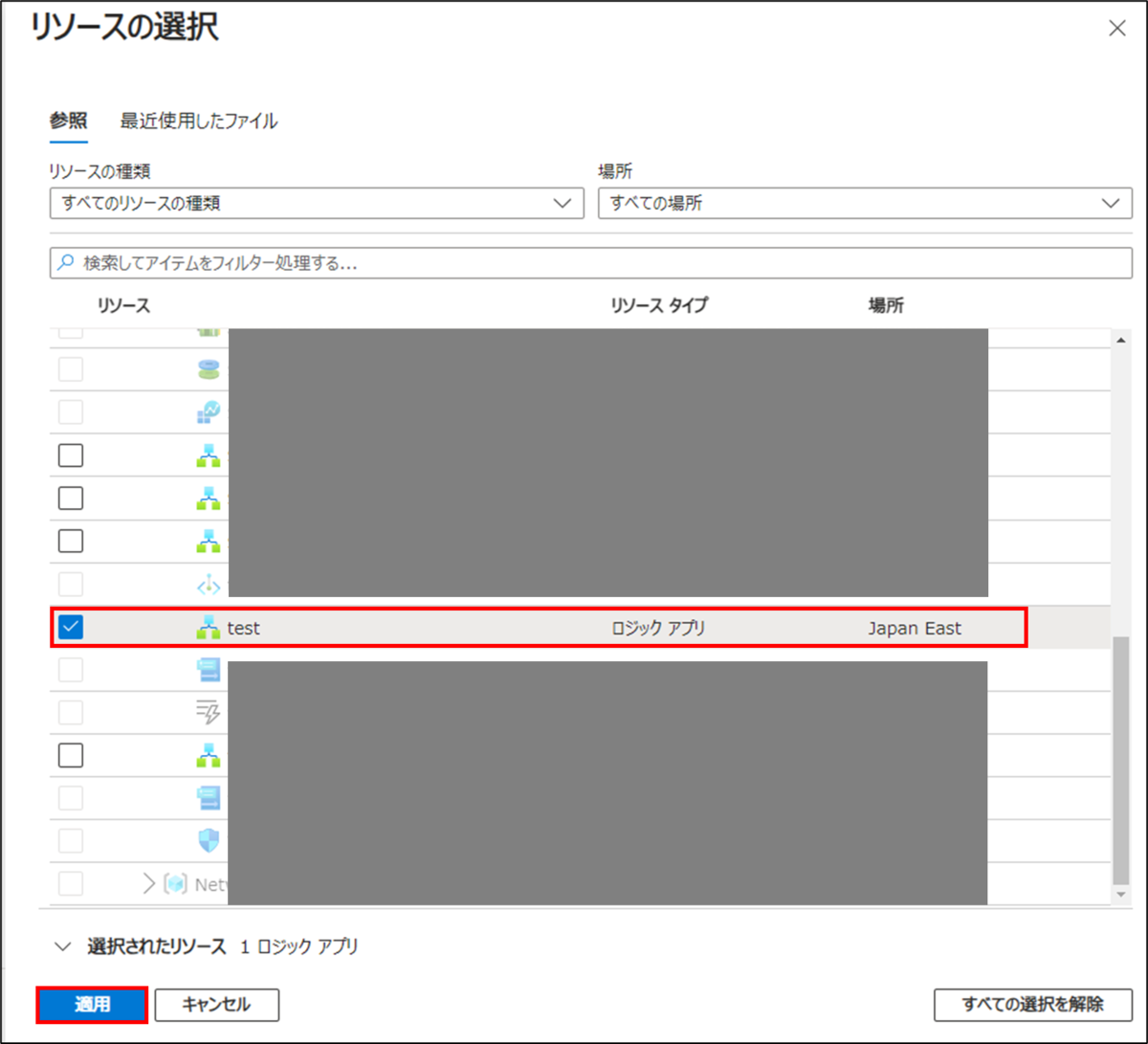Click the test resource name
Screen dimensions: 1148x1044
point(243,629)
